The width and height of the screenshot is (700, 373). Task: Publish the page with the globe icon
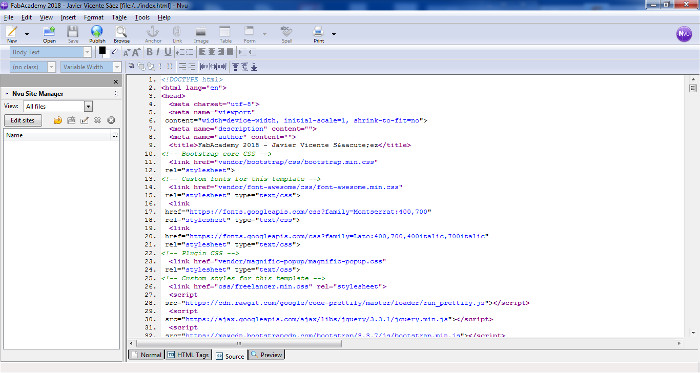tap(97, 32)
